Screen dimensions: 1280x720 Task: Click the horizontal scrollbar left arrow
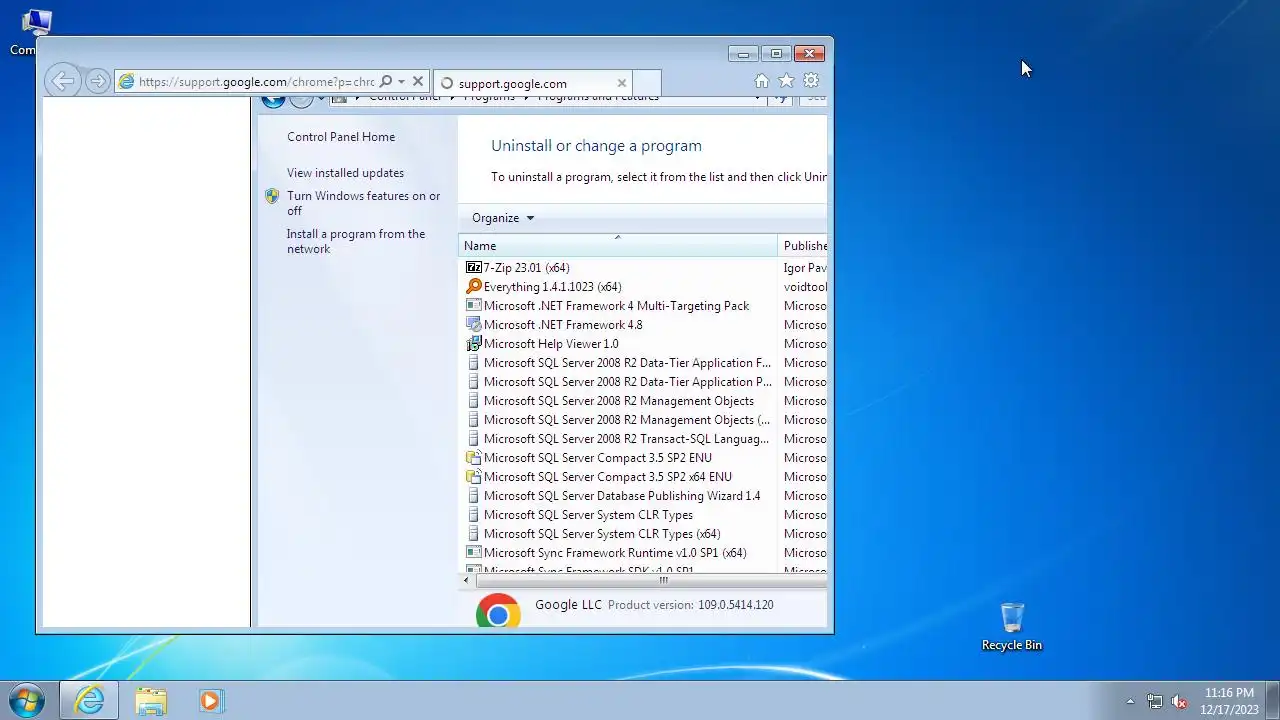click(466, 580)
